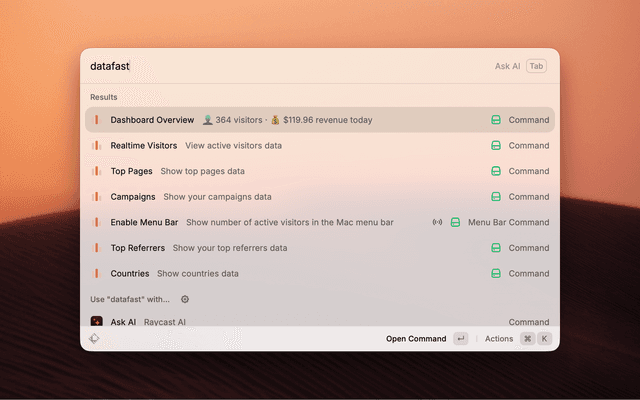Choose the Realtime Visitors result

coord(144,145)
